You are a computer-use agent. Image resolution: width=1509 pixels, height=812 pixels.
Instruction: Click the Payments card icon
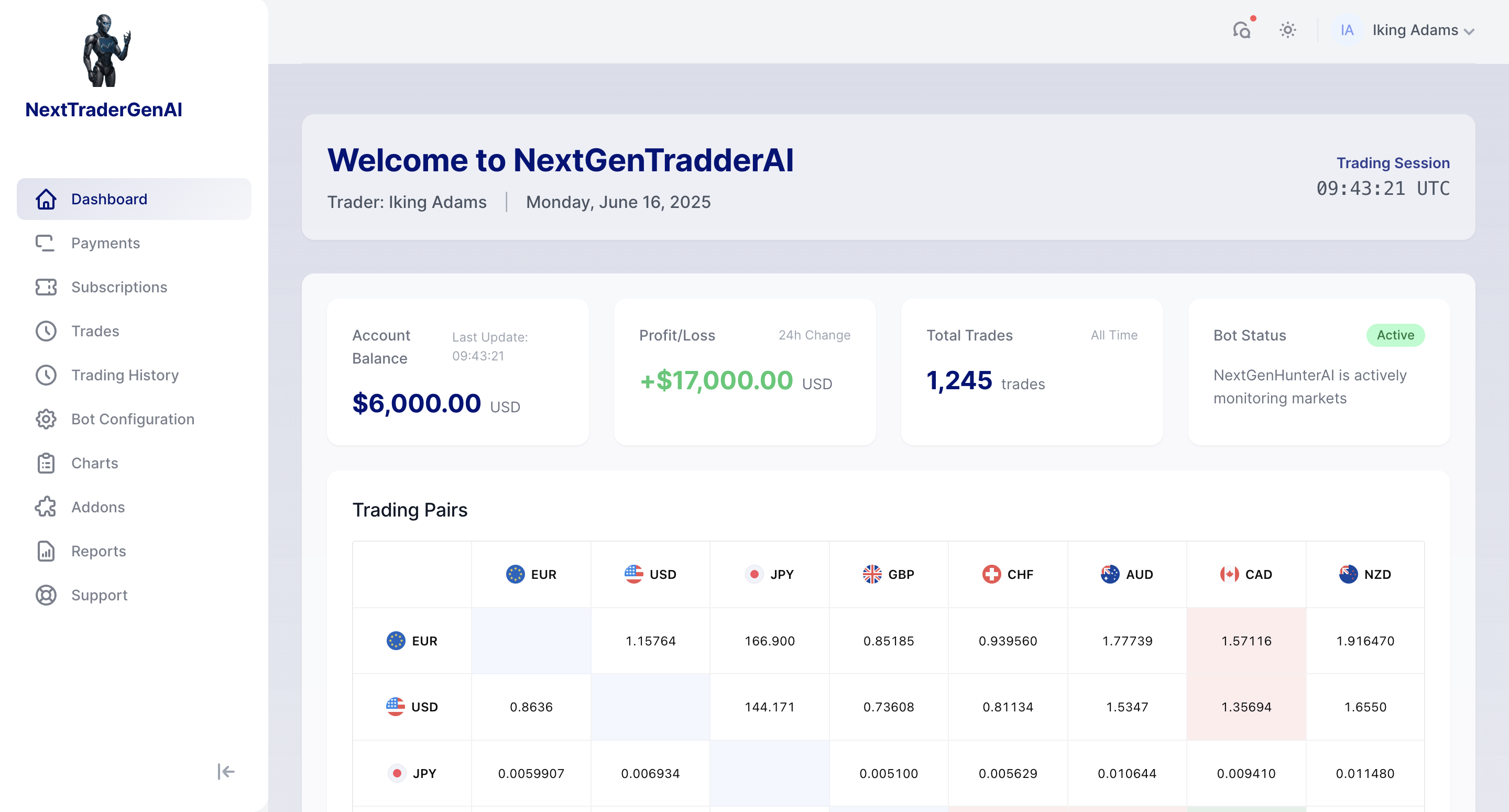coord(46,243)
